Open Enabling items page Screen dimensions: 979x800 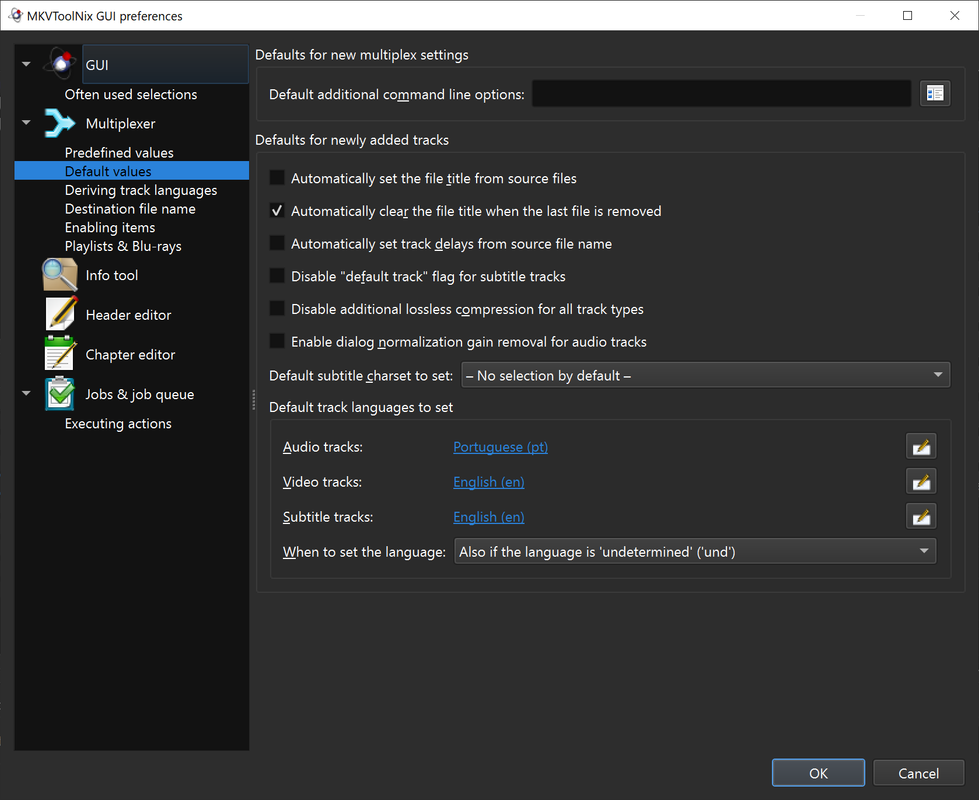(x=110, y=227)
